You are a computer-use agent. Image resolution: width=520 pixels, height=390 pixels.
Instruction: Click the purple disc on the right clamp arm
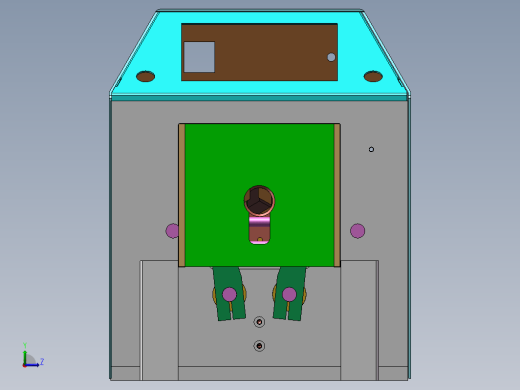(289, 294)
